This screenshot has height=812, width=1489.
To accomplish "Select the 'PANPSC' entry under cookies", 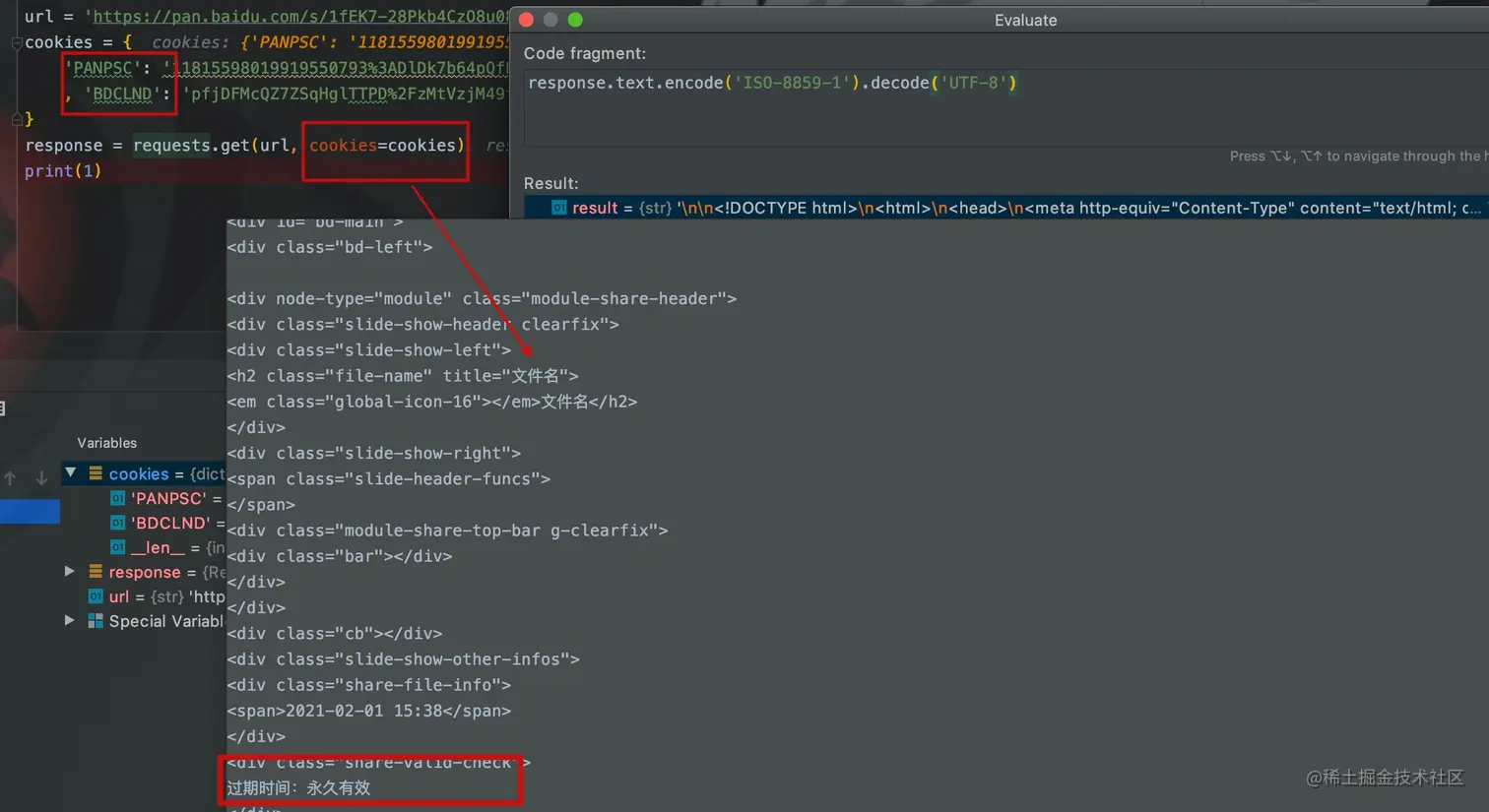I will point(167,498).
